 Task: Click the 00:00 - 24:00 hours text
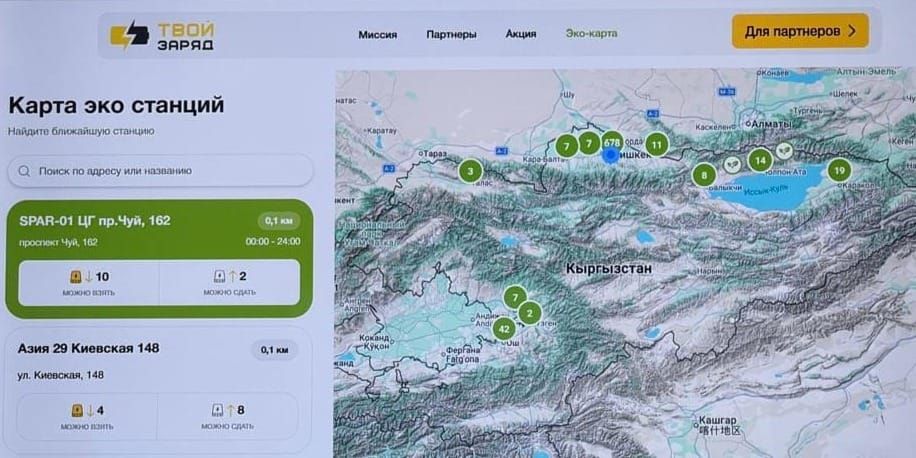click(x=273, y=241)
